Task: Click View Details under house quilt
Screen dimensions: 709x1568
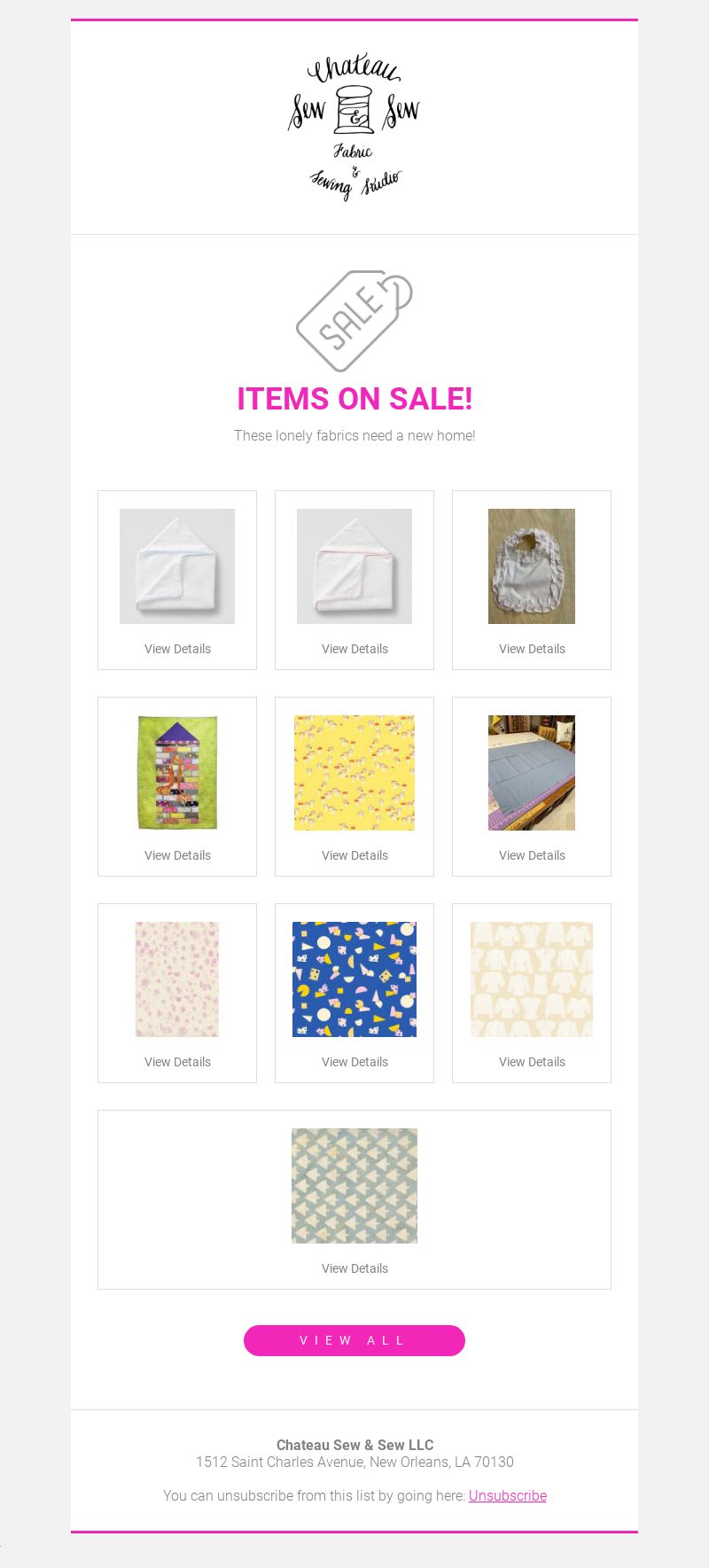Action: click(x=177, y=855)
